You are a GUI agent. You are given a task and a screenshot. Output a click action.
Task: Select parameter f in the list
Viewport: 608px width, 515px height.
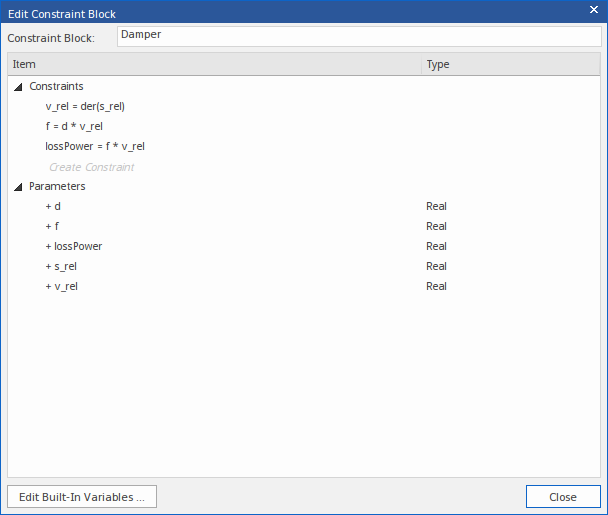[53, 226]
